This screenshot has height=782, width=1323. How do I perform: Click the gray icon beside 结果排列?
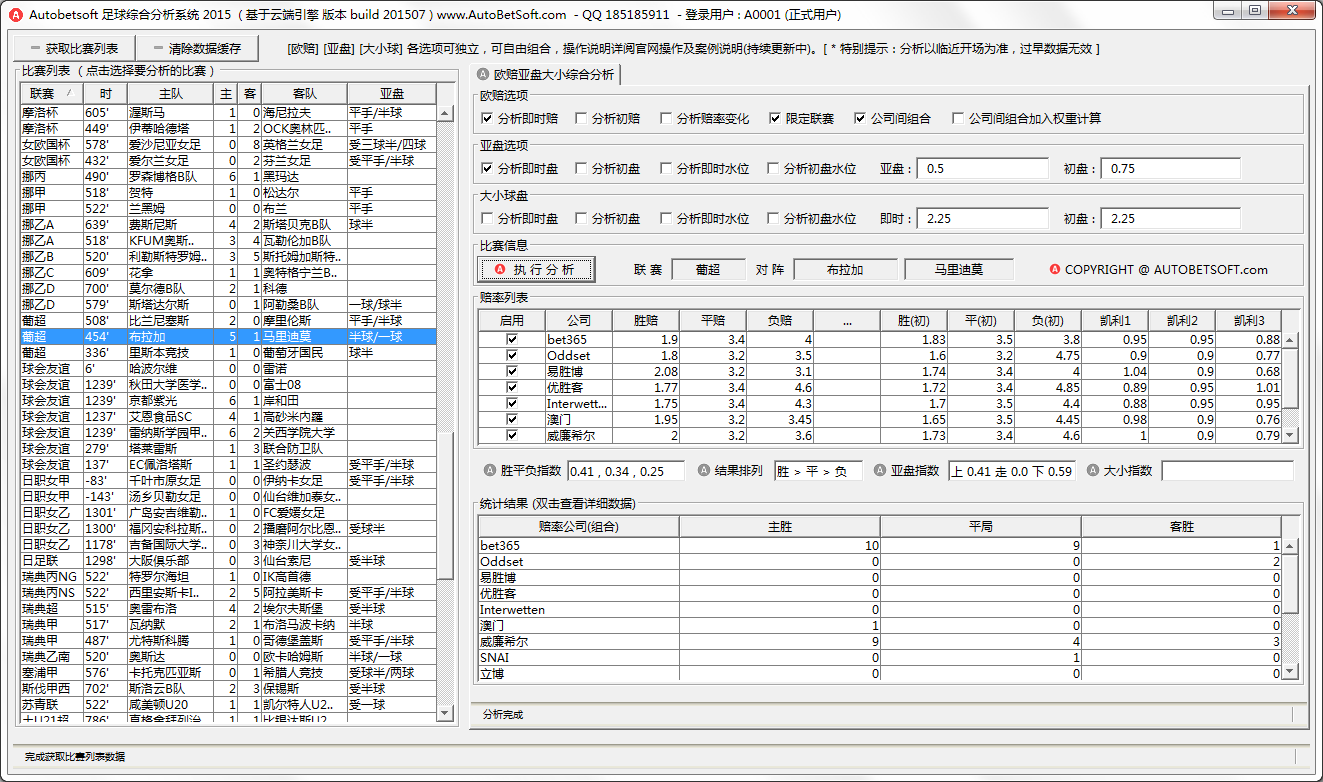pyautogui.click(x=704, y=471)
